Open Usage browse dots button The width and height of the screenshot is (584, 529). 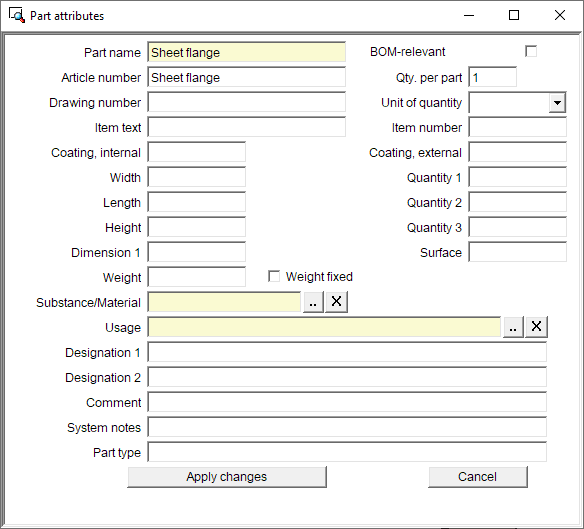[x=513, y=327]
